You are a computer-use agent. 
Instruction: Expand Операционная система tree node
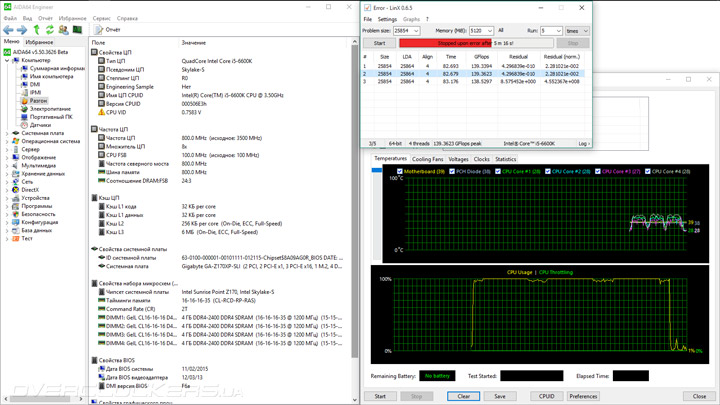point(7,141)
